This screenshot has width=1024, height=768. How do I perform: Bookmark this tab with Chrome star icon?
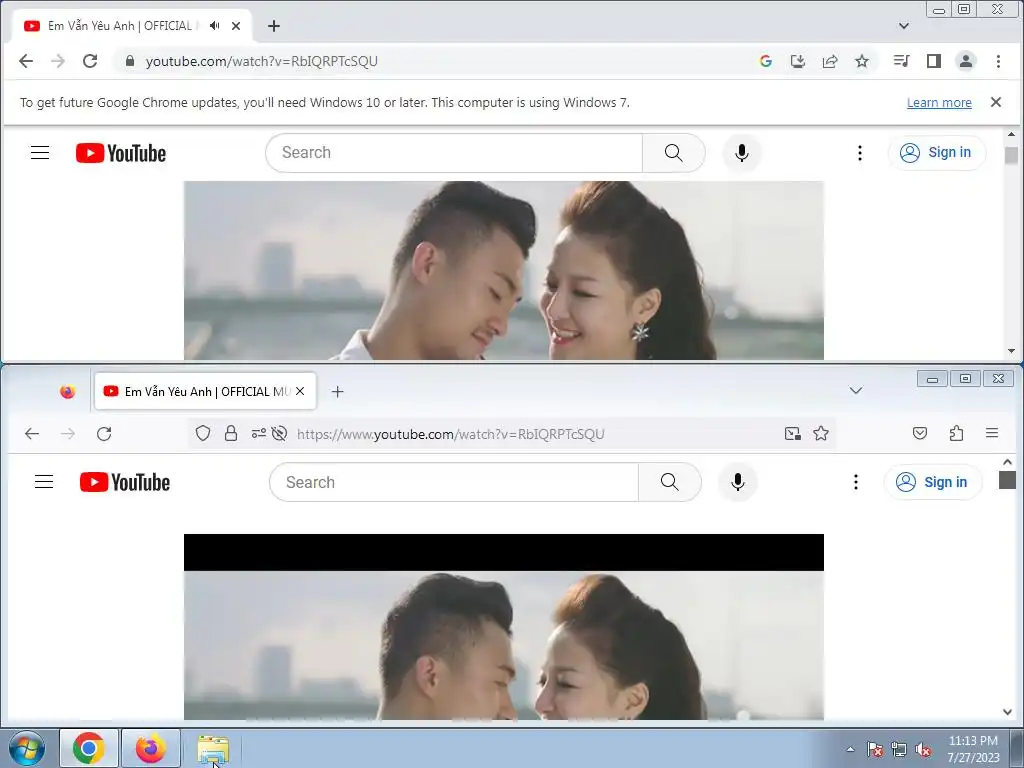click(862, 61)
